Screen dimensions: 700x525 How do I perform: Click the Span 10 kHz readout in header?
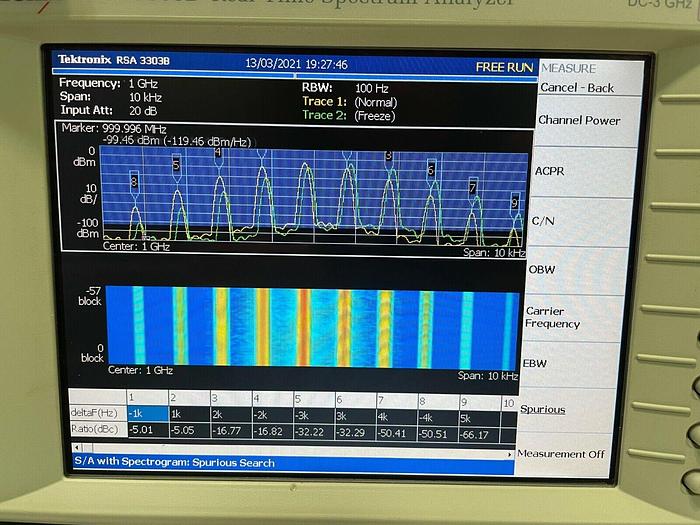point(111,97)
